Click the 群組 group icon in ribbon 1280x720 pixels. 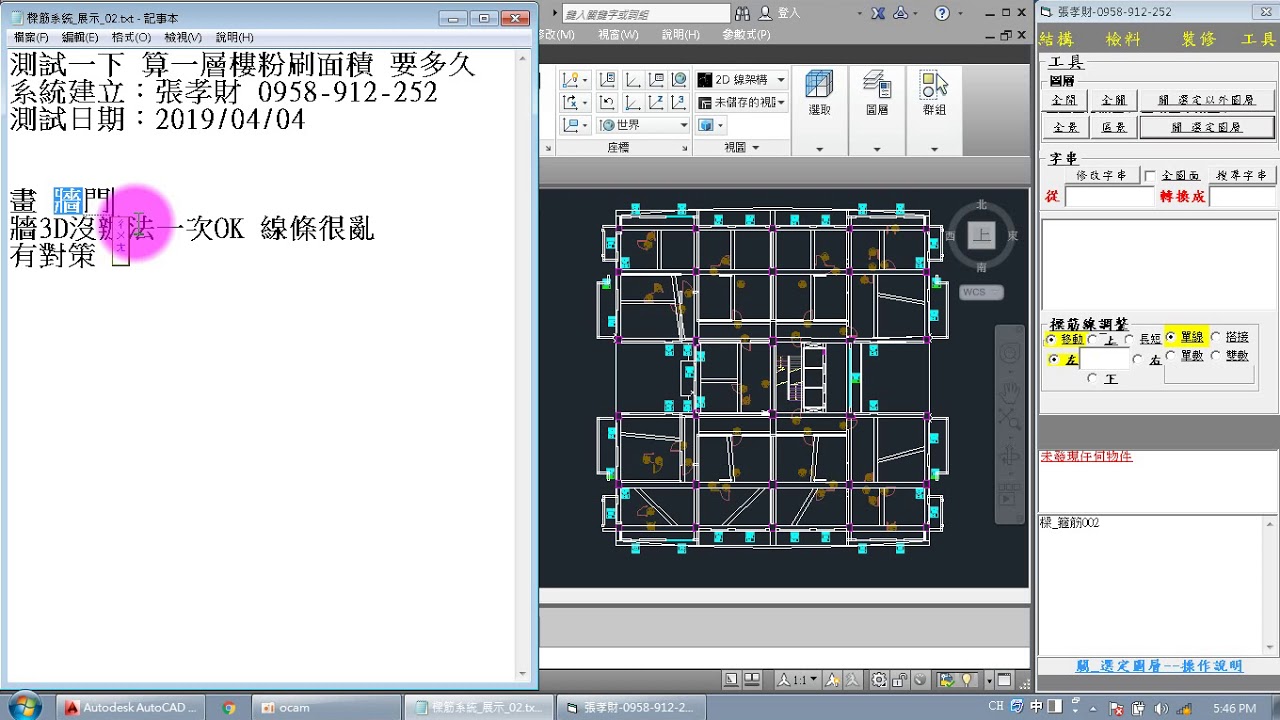coord(934,85)
